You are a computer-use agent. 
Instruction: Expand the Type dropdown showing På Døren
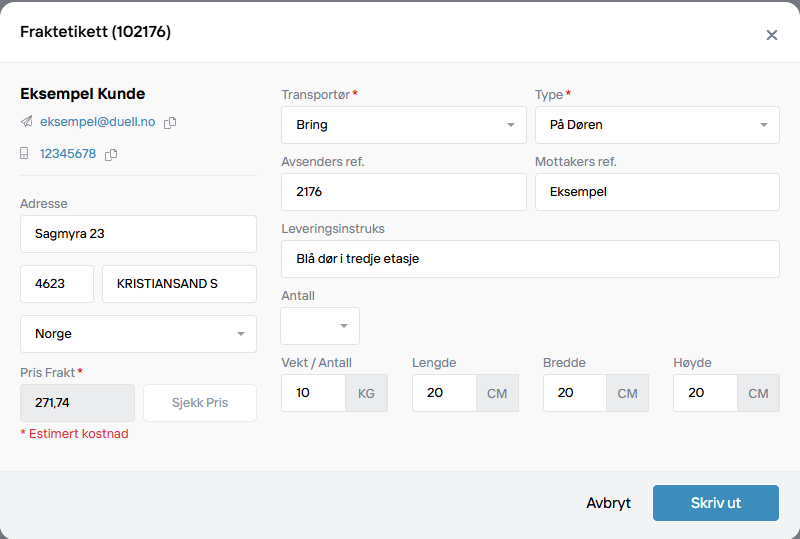tap(657, 125)
